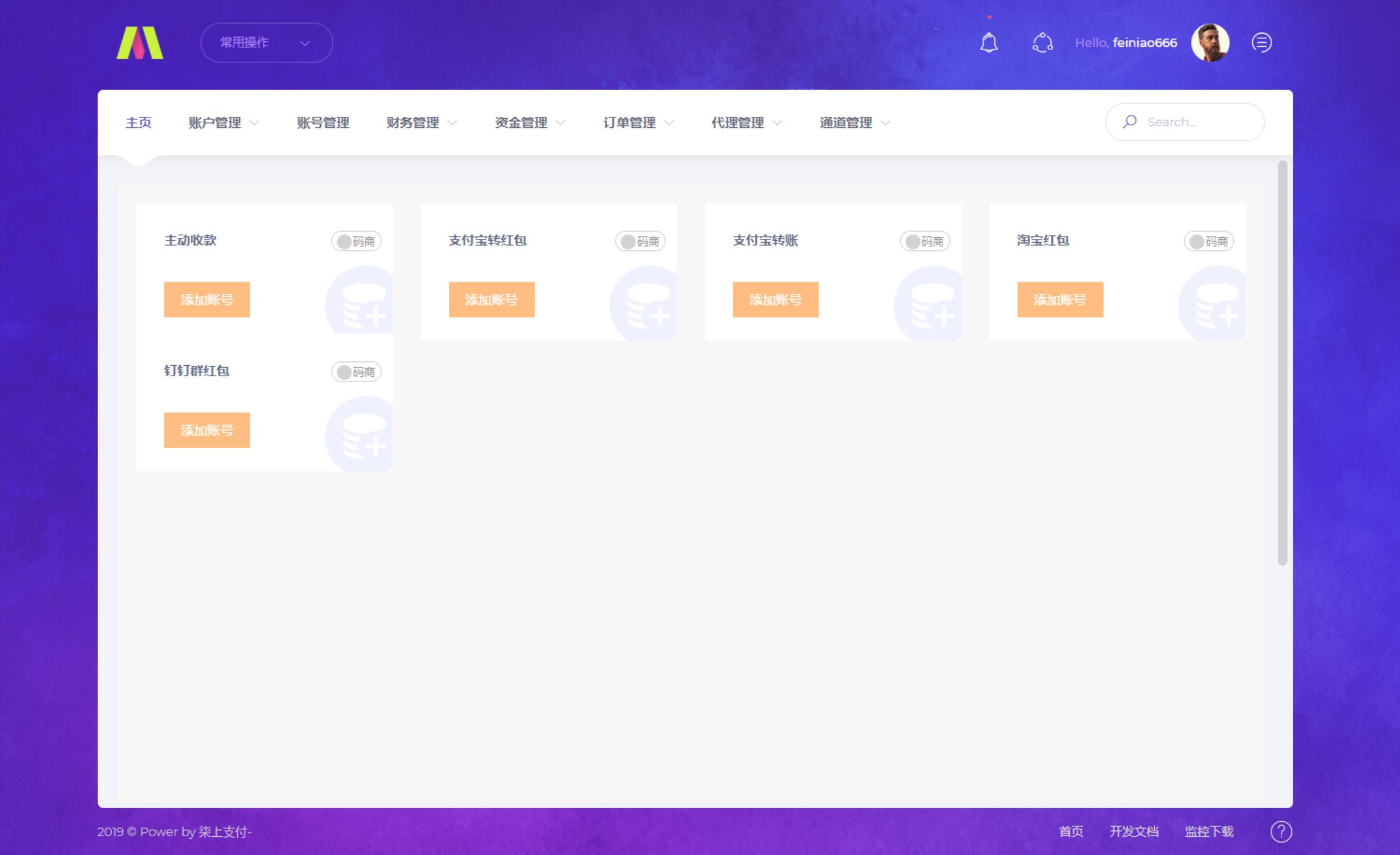Click the alert bell with red dot
This screenshot has height=855, width=1400.
click(x=988, y=42)
